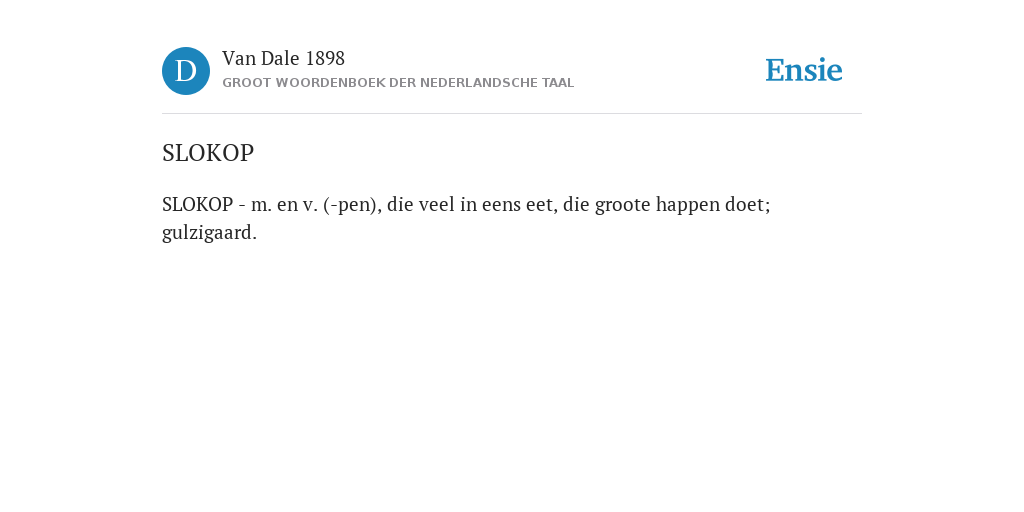Click the blue circular D icon
The width and height of the screenshot is (1024, 512).
click(x=186, y=71)
